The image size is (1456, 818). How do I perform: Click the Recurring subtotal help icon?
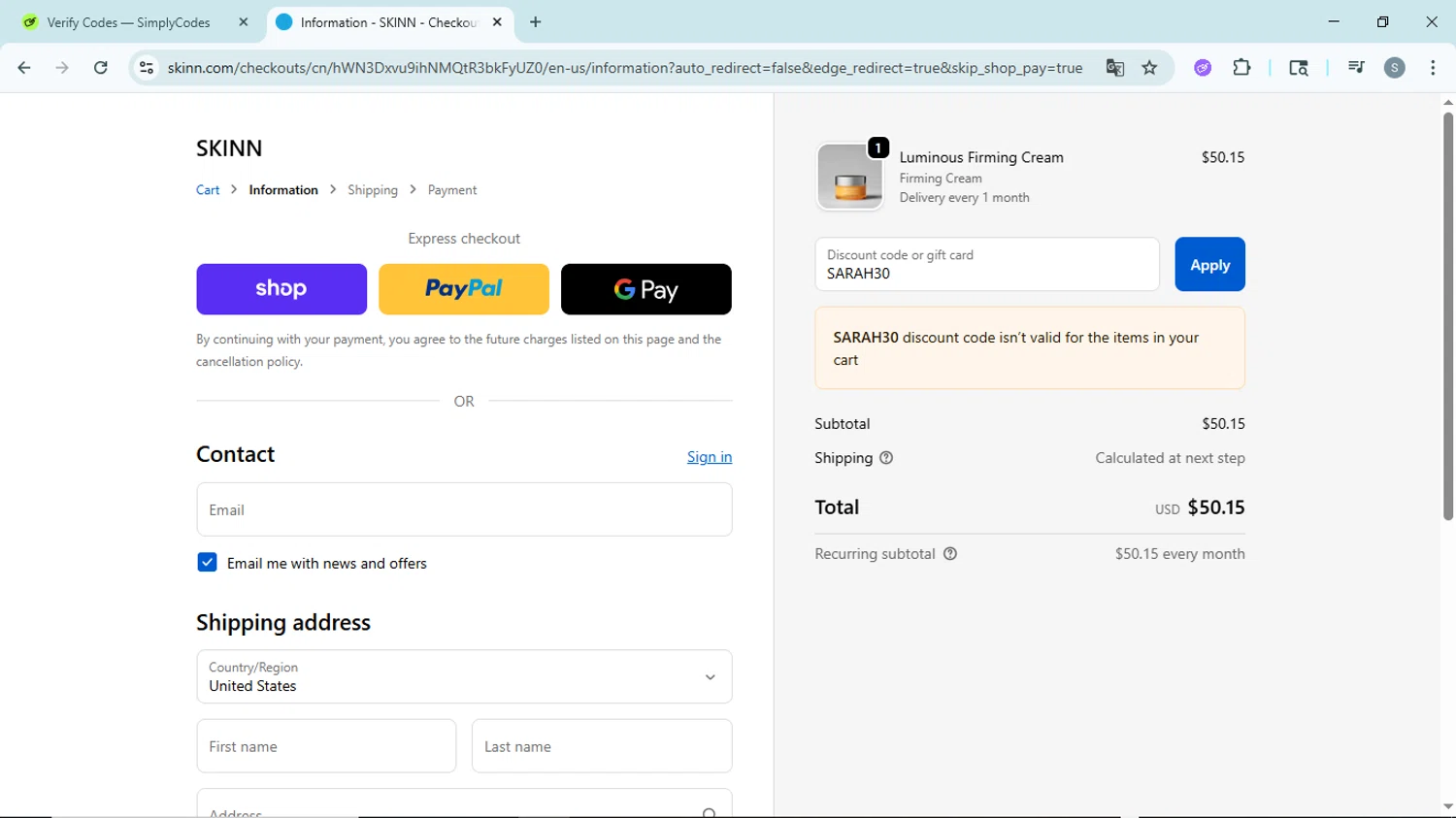pos(950,554)
